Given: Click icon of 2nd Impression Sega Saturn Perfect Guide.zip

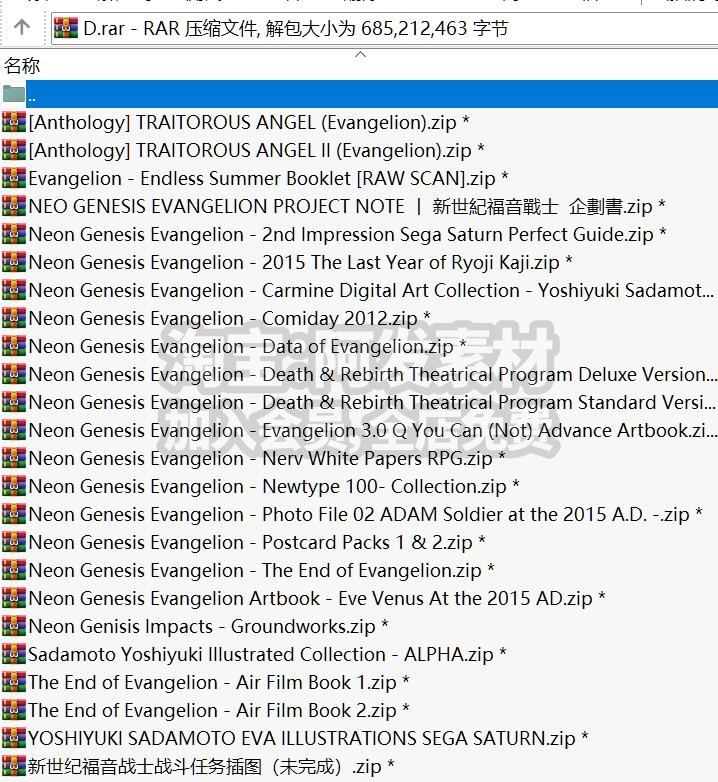Looking at the screenshot, I should [x=13, y=234].
